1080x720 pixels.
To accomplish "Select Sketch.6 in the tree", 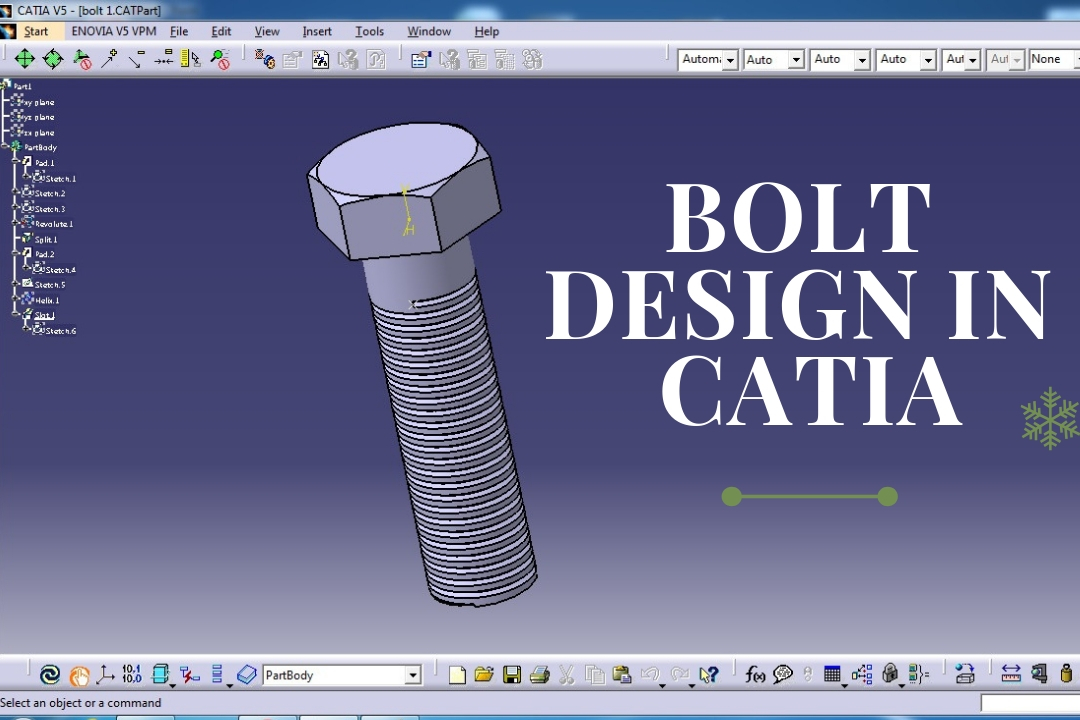I will click(x=61, y=331).
